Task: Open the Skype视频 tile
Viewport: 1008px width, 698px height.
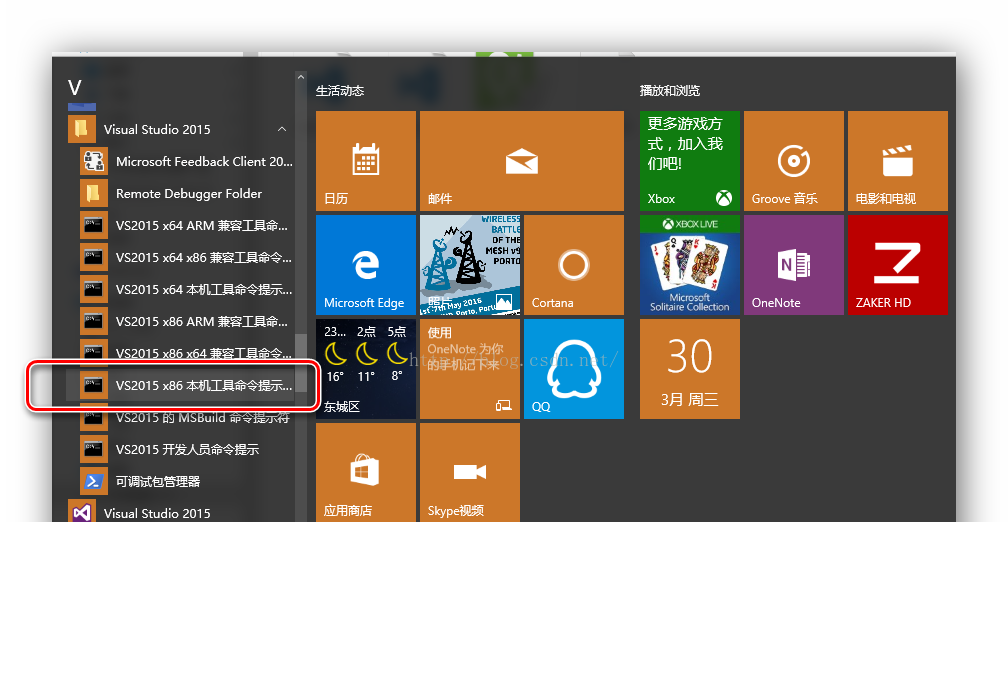Action: (470, 472)
